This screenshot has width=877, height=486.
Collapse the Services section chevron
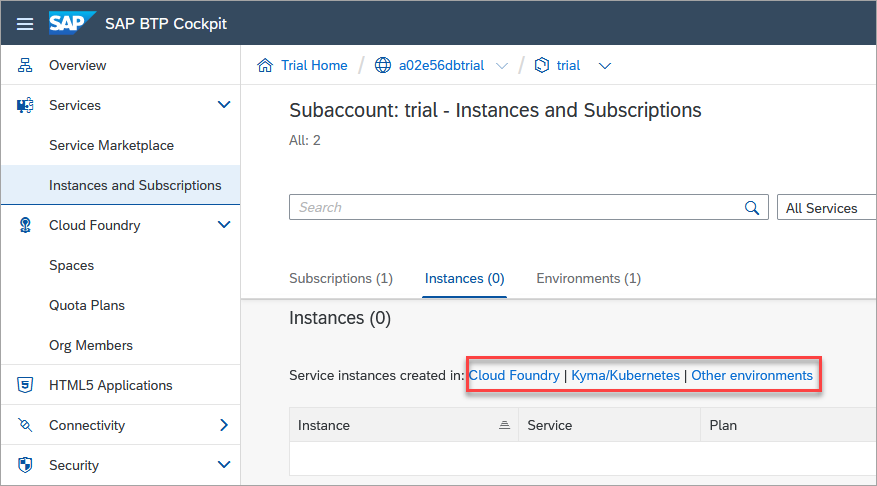tap(224, 105)
